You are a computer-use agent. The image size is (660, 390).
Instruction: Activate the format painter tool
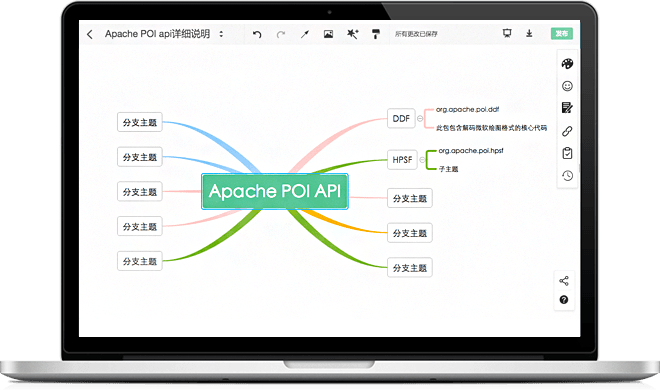click(x=376, y=34)
